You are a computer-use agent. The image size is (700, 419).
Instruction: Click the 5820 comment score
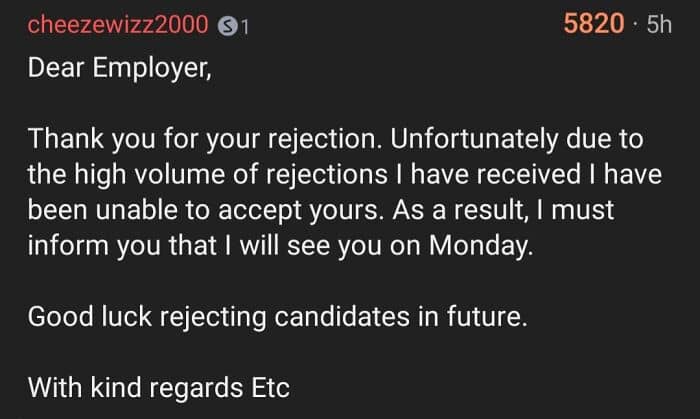click(x=593, y=24)
